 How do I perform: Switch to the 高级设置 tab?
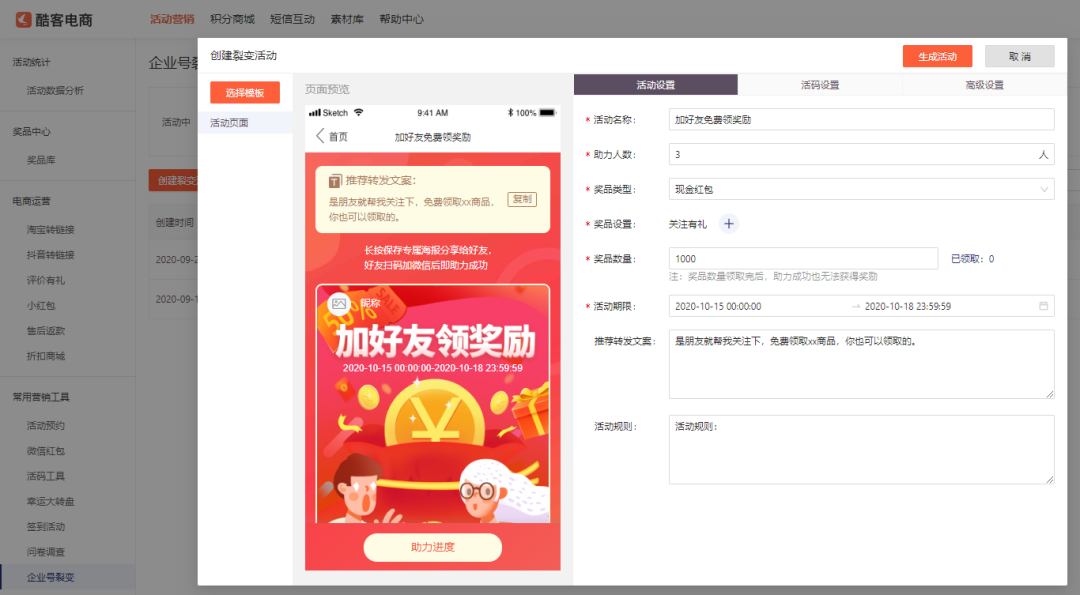[984, 85]
